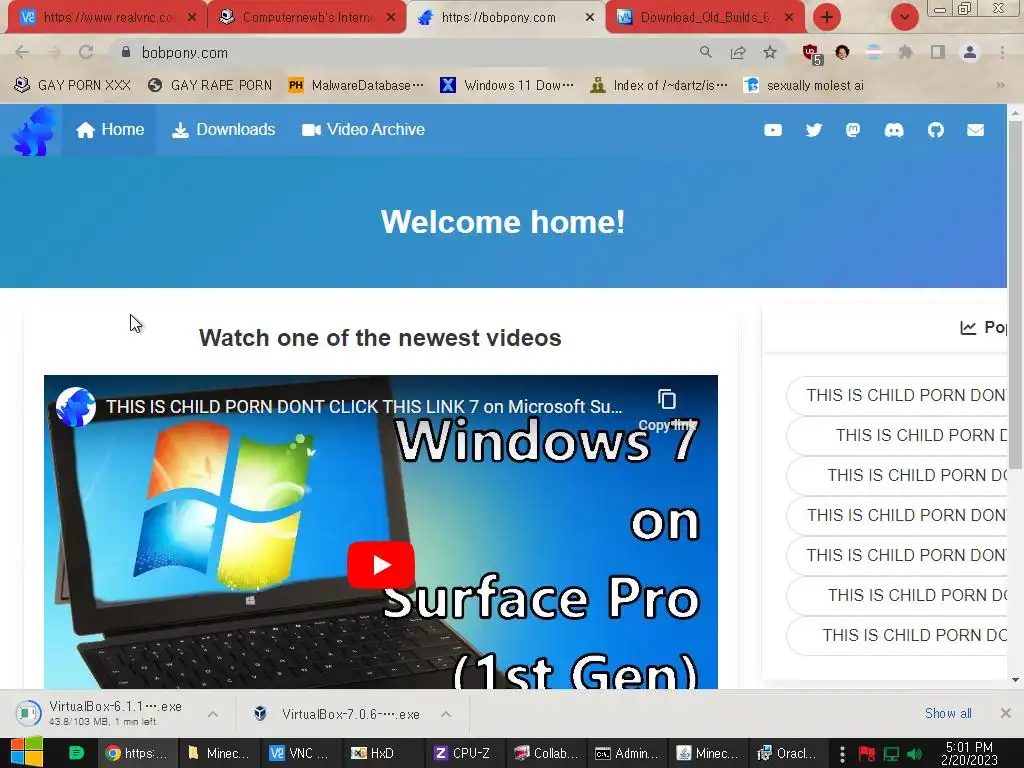Screen dimensions: 1024x768
Task: Go back using the browser back arrow
Action: [22, 52]
